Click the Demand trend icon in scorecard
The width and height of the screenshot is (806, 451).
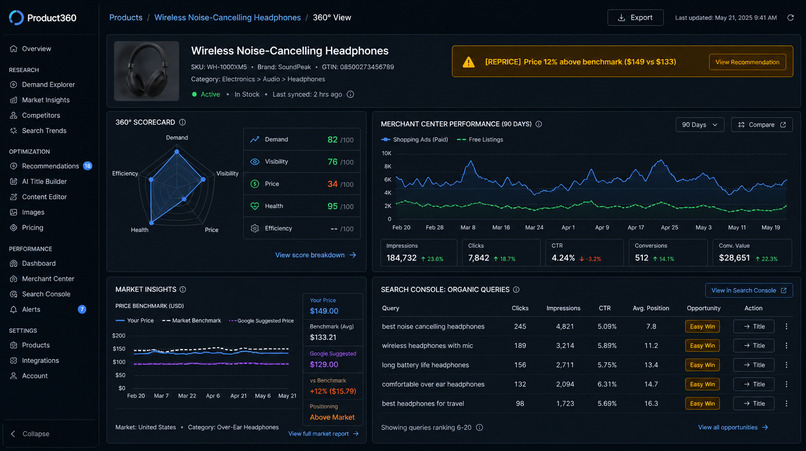pos(254,139)
